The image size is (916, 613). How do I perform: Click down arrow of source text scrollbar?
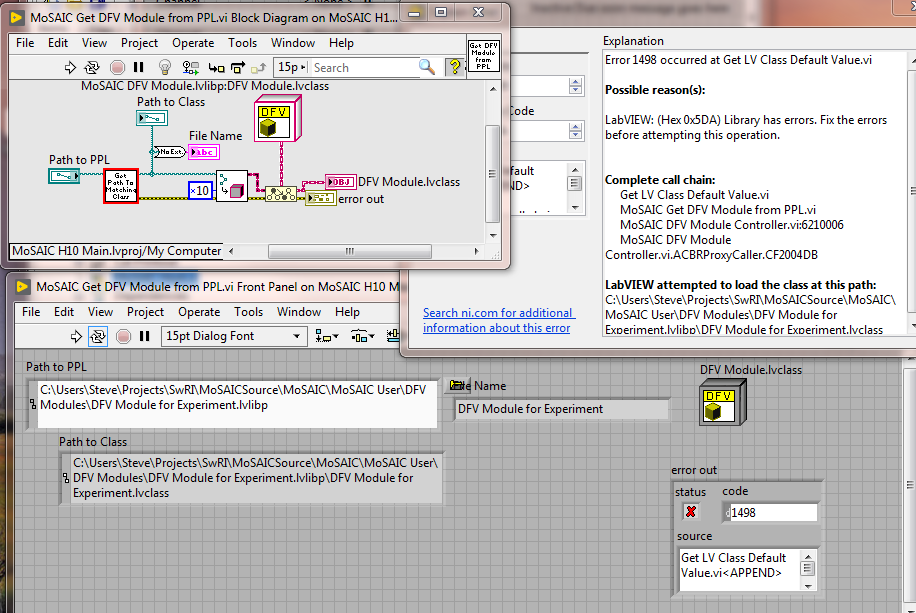point(808,585)
